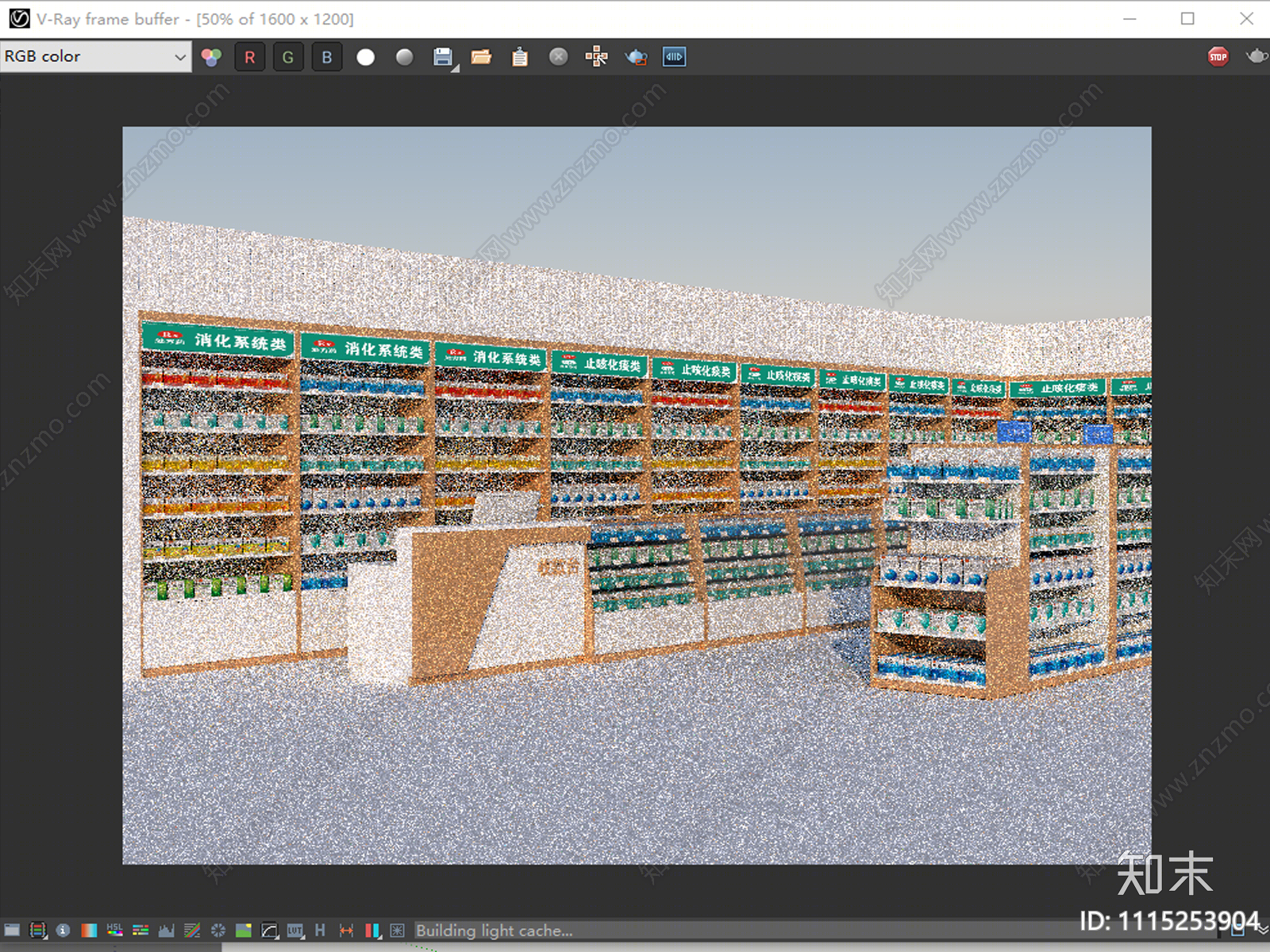This screenshot has height=952, width=1270.
Task: Activate region render teapot icon
Action: tap(636, 57)
